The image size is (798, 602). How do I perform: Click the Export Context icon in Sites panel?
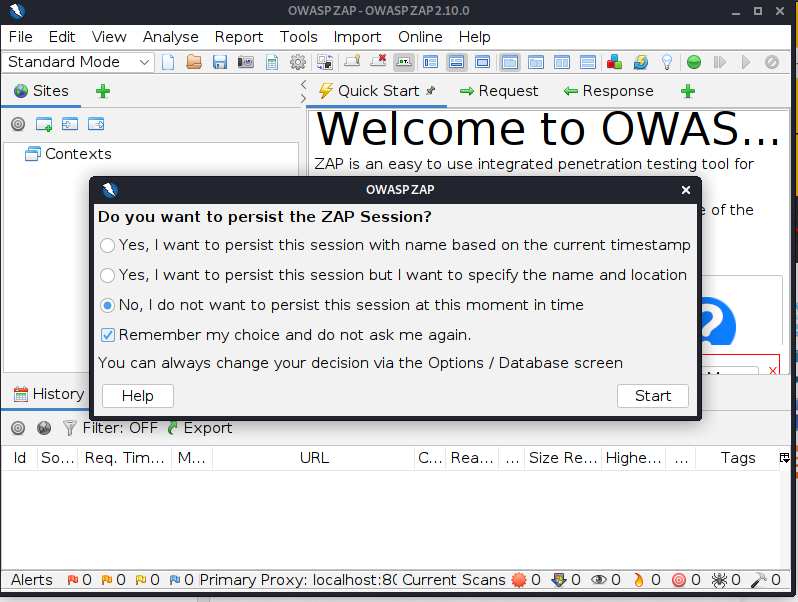(x=96, y=124)
